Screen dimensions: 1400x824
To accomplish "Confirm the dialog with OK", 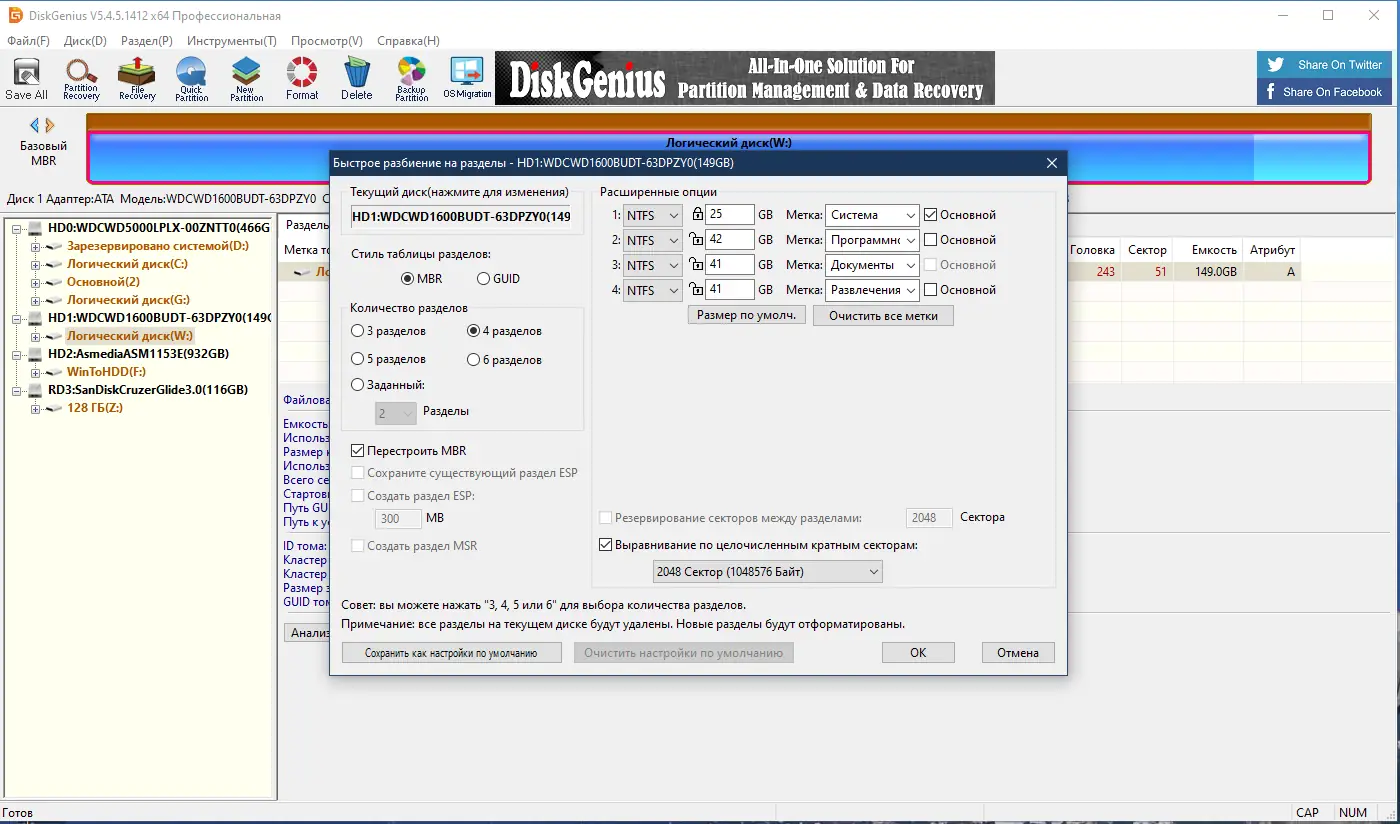I will click(x=918, y=652).
